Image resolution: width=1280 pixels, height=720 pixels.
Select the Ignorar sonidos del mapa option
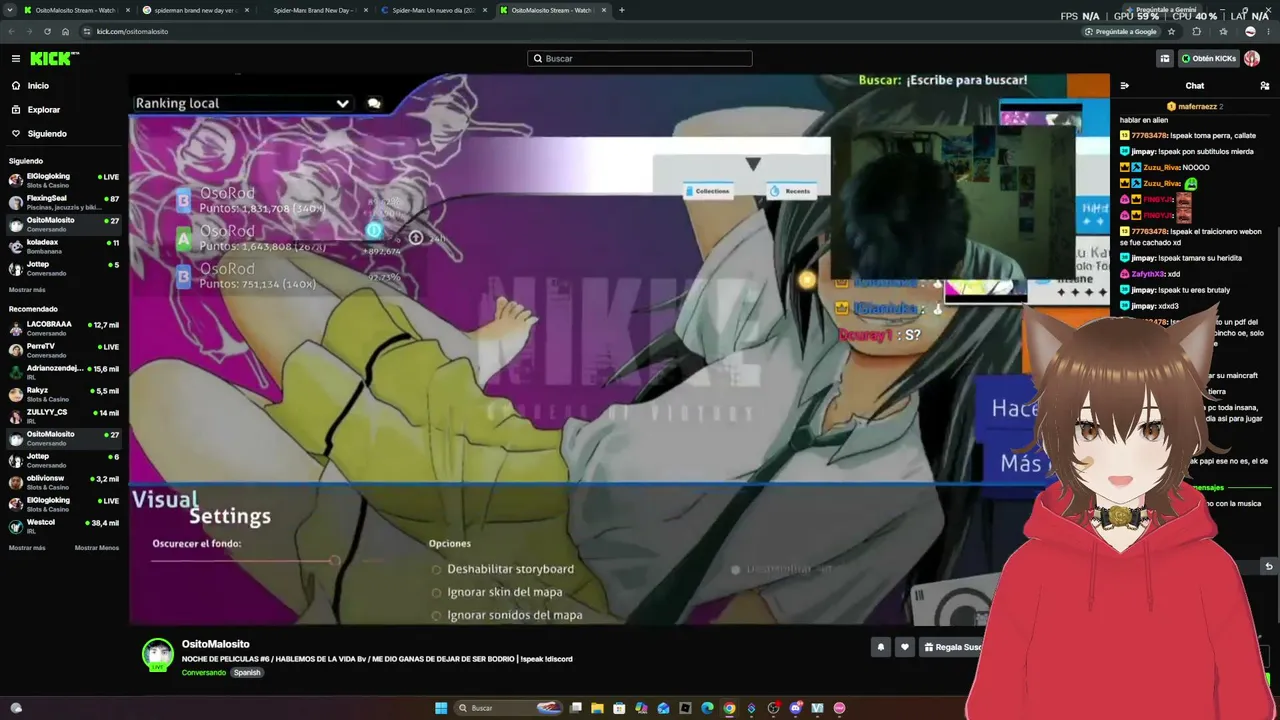(507, 615)
